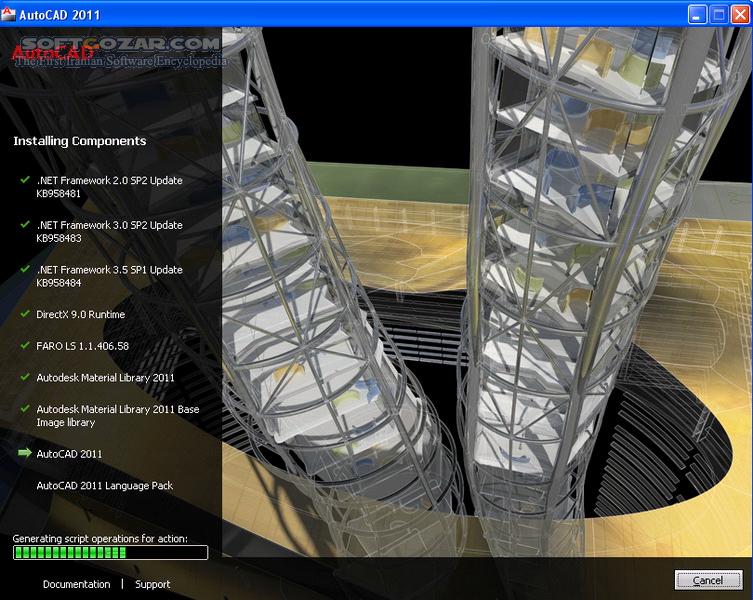Click the AutoCAD icon in the title bar
This screenshot has height=600, width=753.
click(x=8, y=14)
